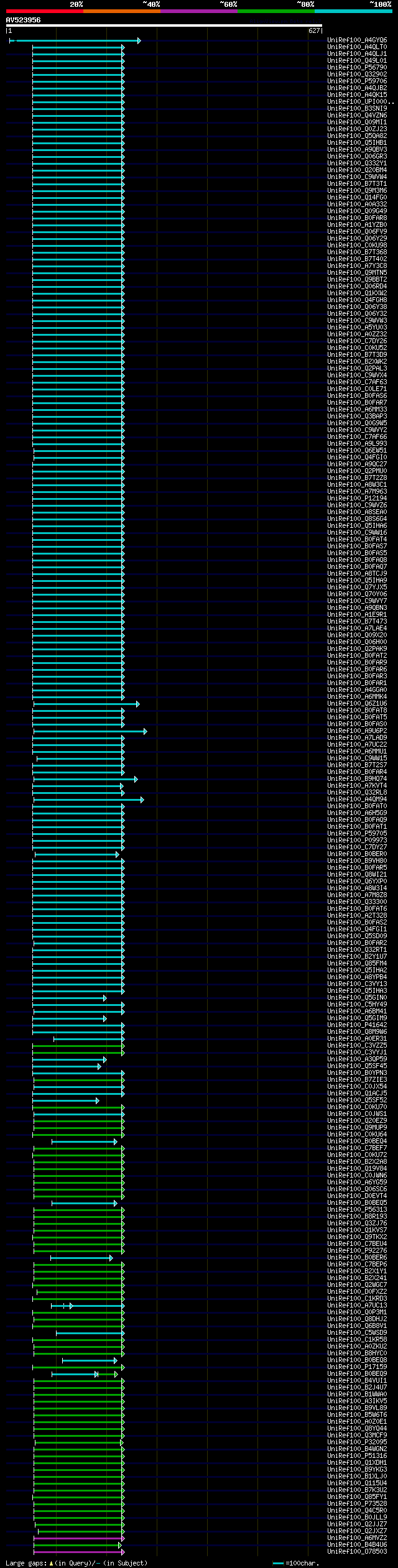This screenshot has width=398, height=1568.
Task: Click the orange ~40% legend color bar
Action: 121,11
